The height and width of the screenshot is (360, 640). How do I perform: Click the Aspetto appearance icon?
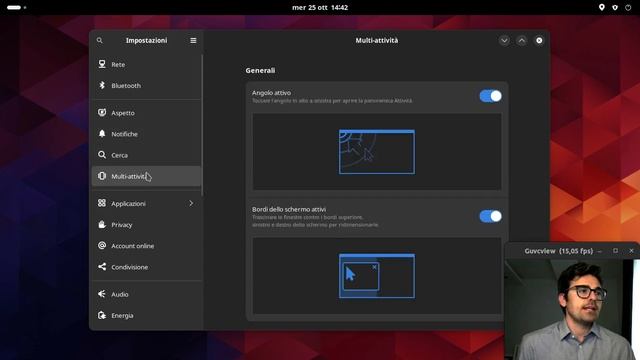tap(102, 113)
